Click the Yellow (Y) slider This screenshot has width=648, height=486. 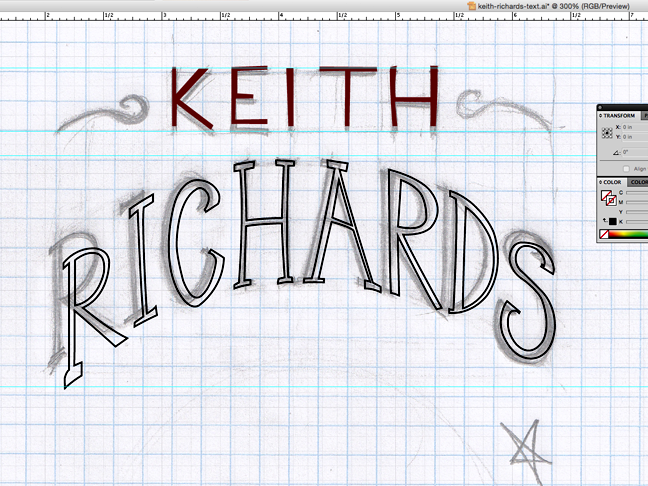[x=637, y=212]
